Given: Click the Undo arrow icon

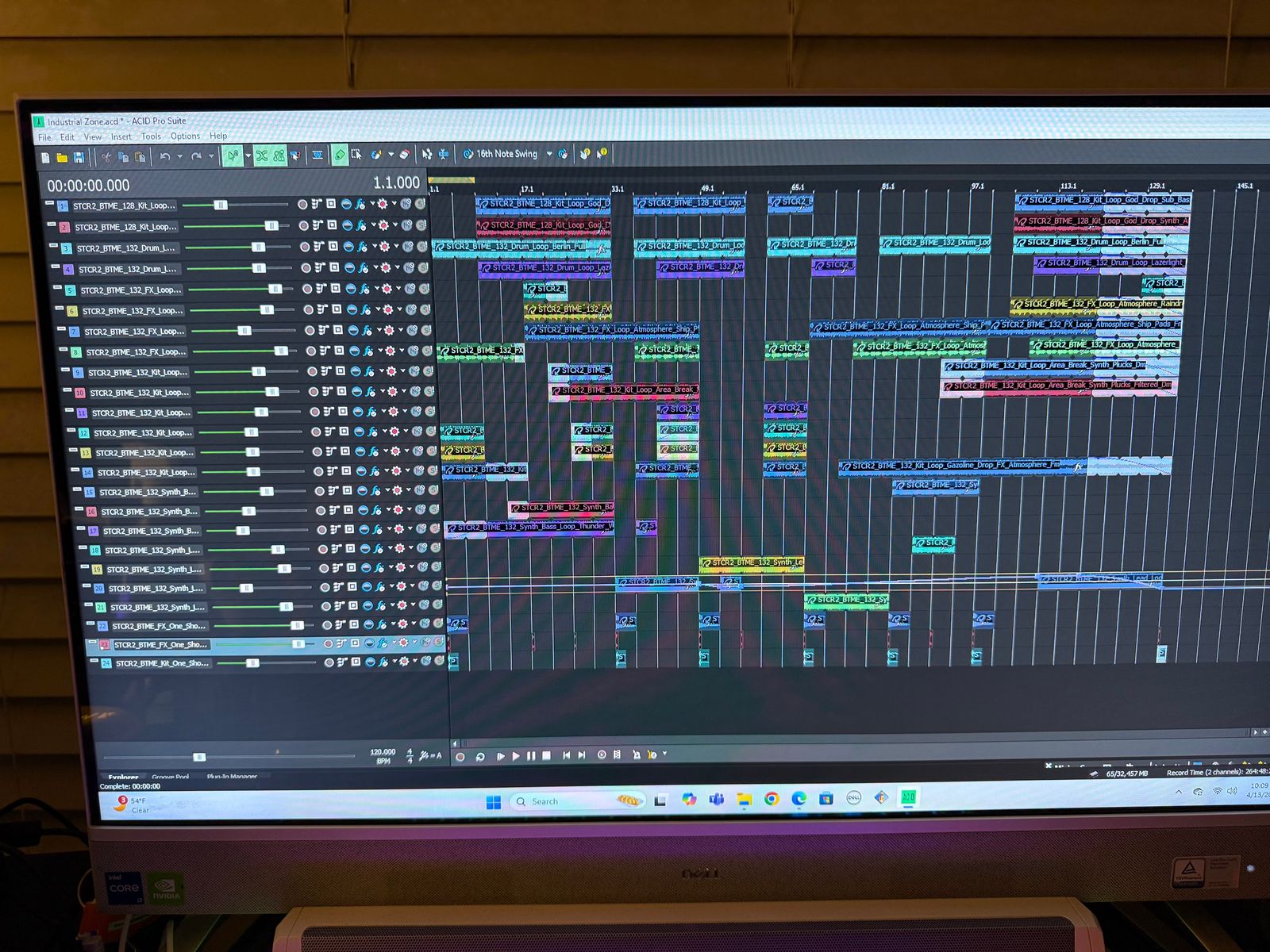Looking at the screenshot, I should click(165, 157).
